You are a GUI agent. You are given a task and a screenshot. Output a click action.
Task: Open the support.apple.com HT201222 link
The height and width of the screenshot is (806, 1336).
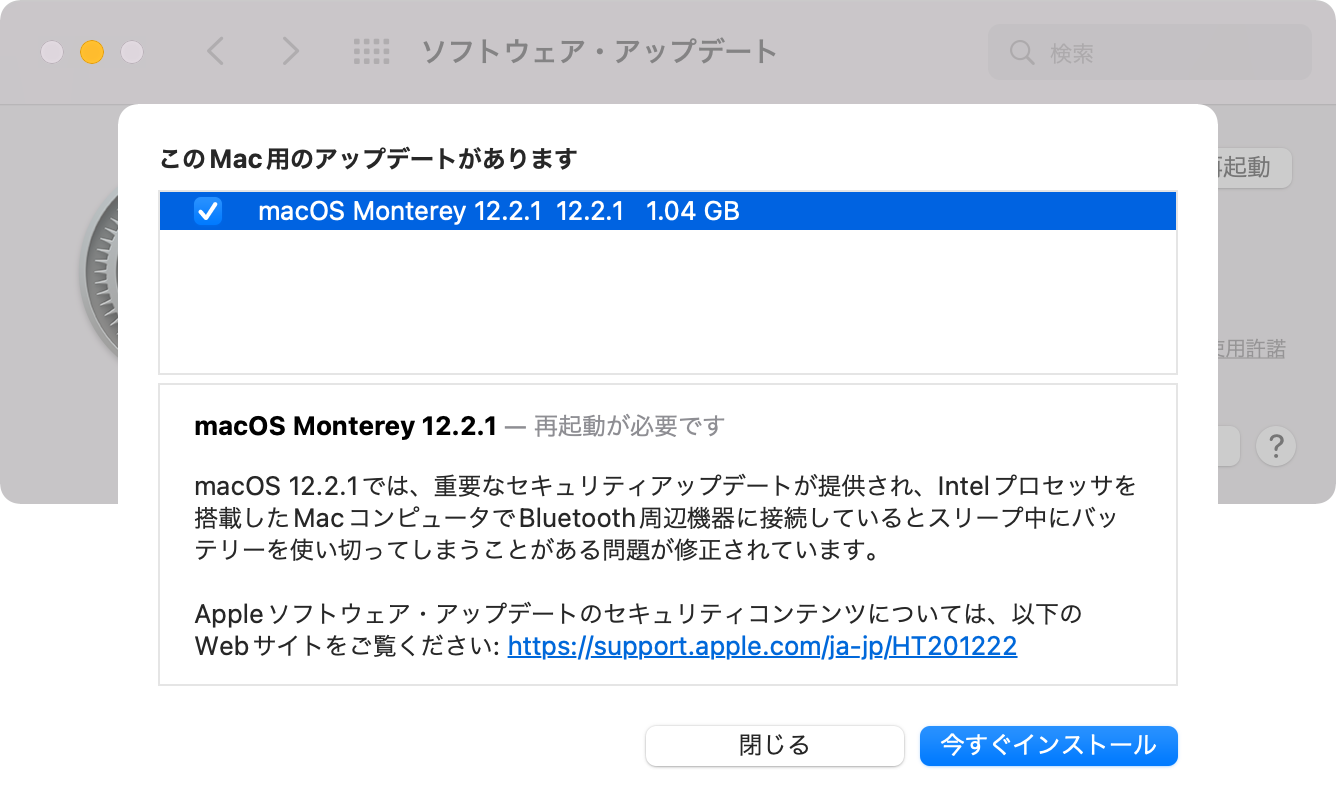coord(762,646)
